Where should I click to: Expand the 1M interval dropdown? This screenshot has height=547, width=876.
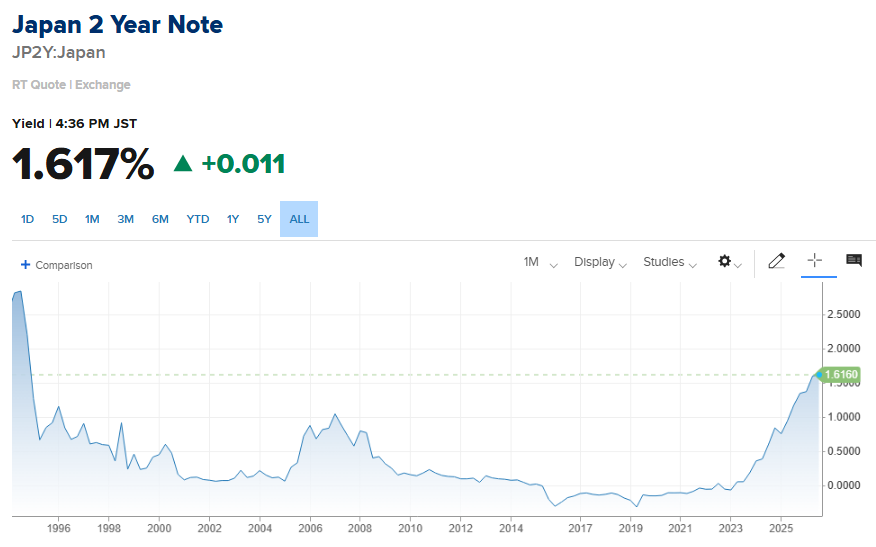pos(540,262)
